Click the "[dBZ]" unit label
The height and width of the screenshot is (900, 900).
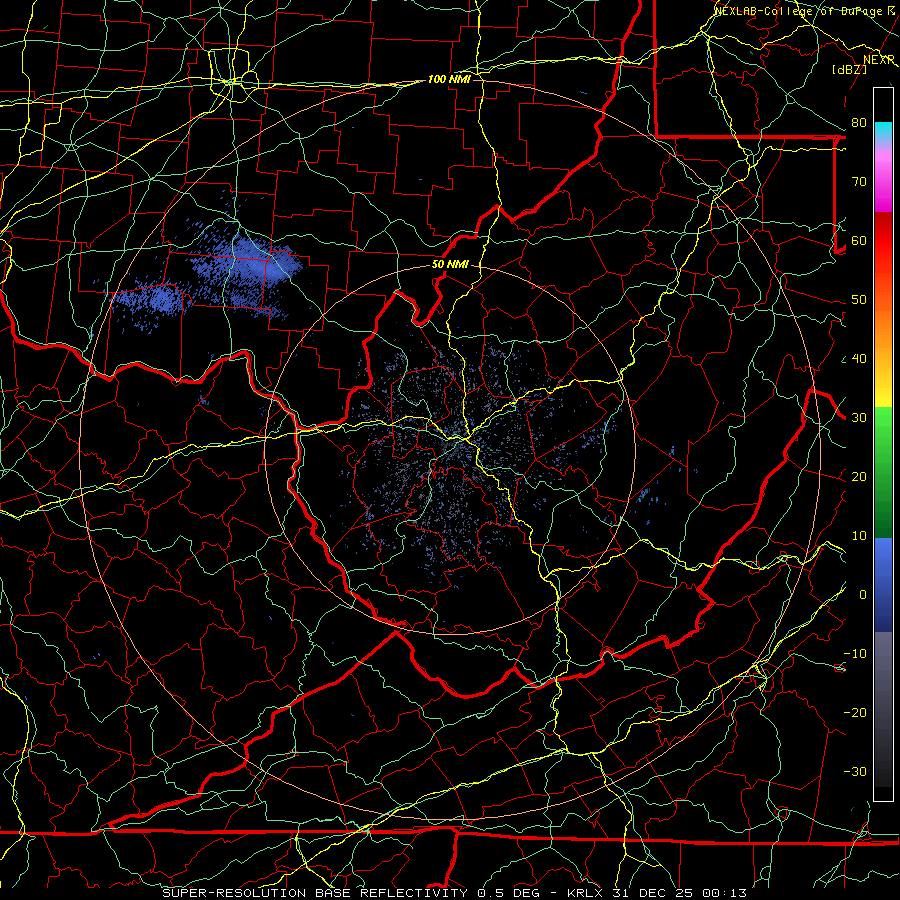pos(849,69)
